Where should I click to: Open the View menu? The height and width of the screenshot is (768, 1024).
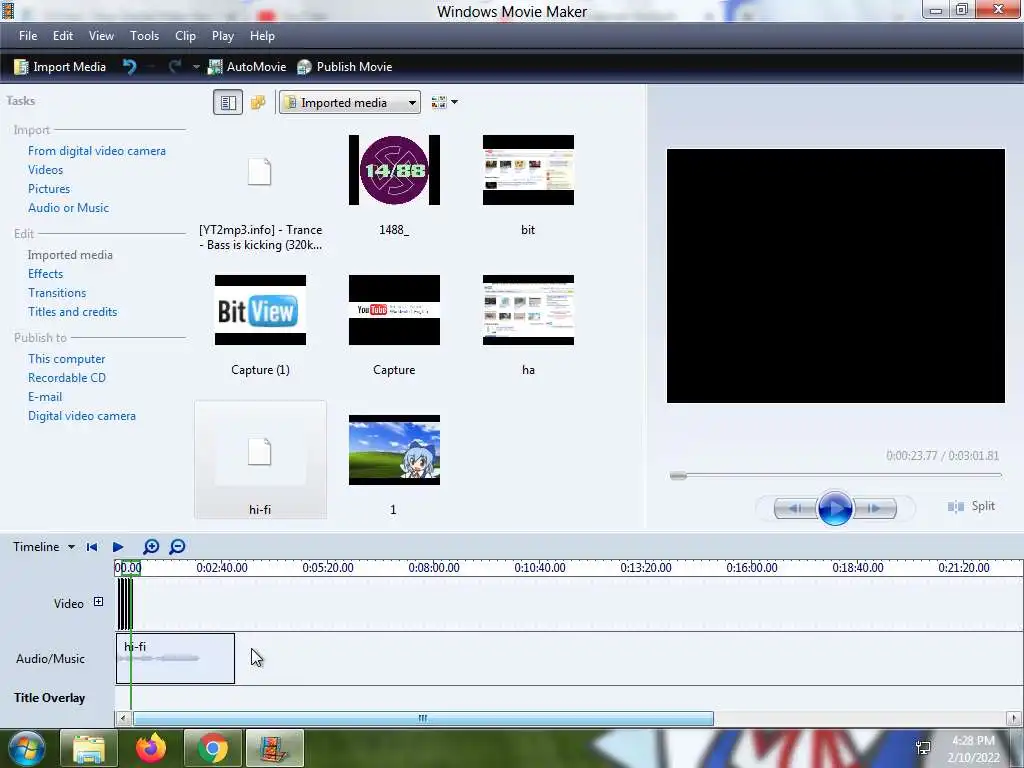coord(101,36)
